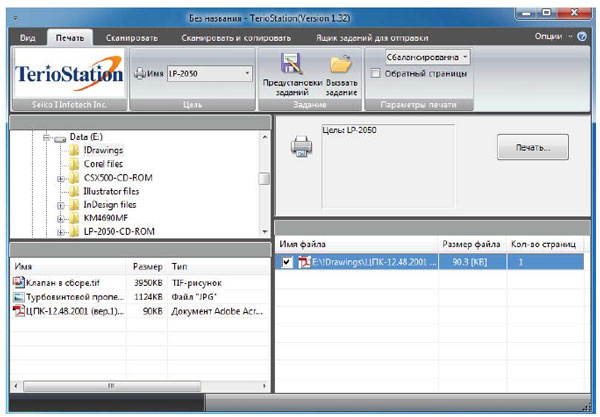Collapse the Data (E:) drive node
The width and height of the screenshot is (600, 417).
tap(47, 138)
